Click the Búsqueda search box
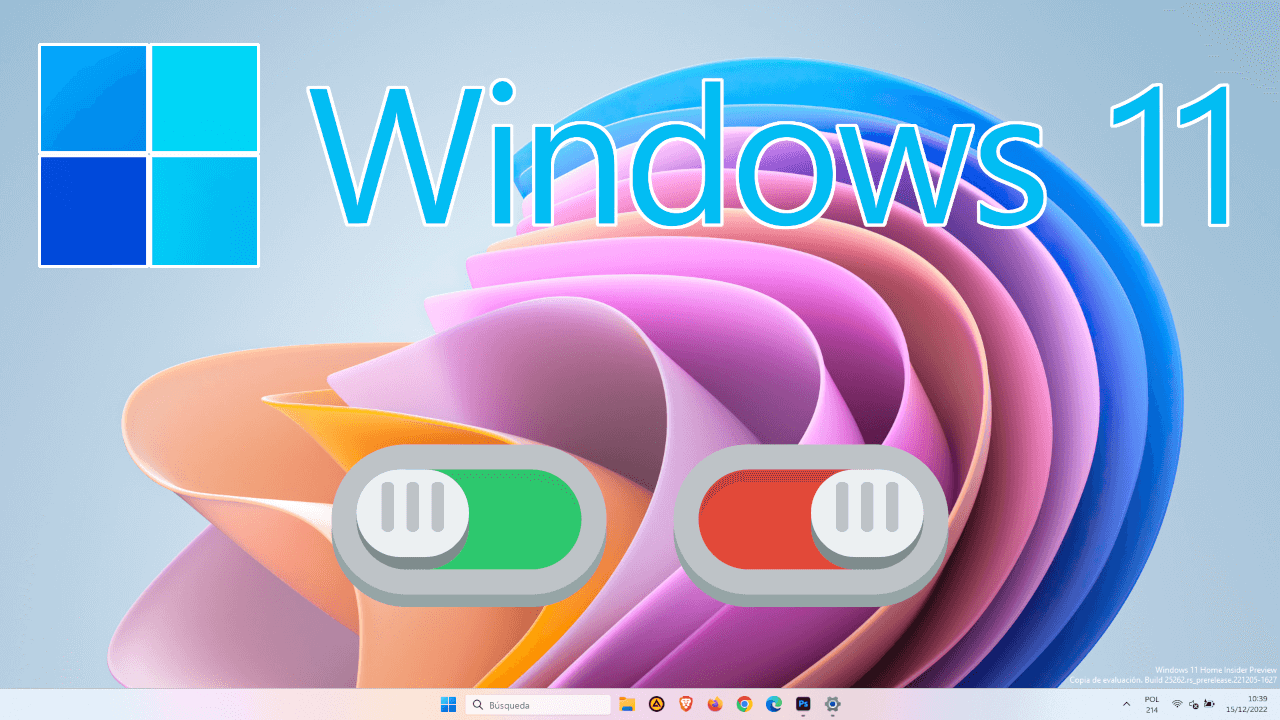The image size is (1280, 720). pyautogui.click(x=538, y=704)
